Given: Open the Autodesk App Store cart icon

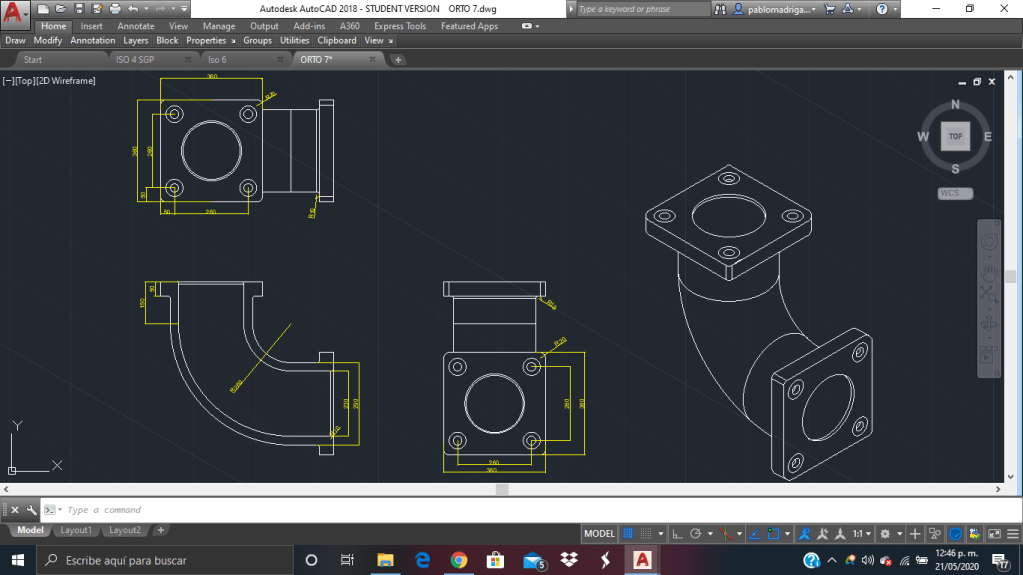Looking at the screenshot, I should point(829,9).
